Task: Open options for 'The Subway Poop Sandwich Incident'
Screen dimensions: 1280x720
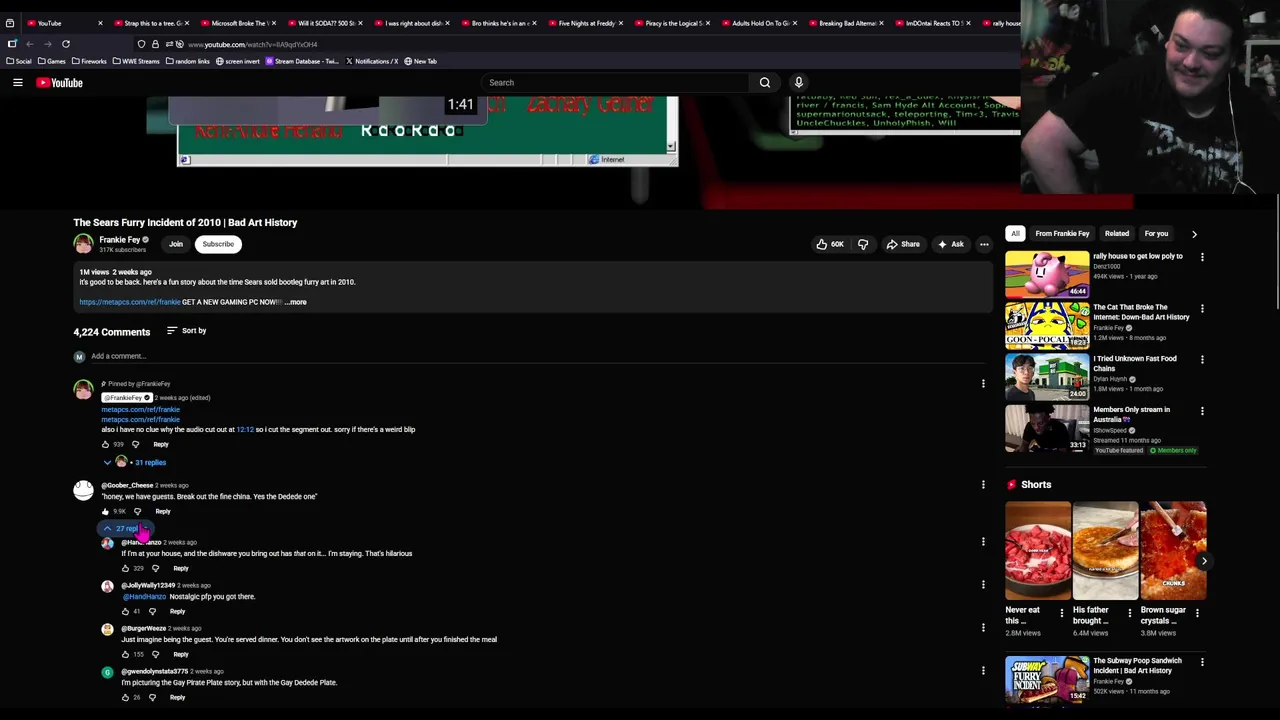Action: pyautogui.click(x=1202, y=662)
